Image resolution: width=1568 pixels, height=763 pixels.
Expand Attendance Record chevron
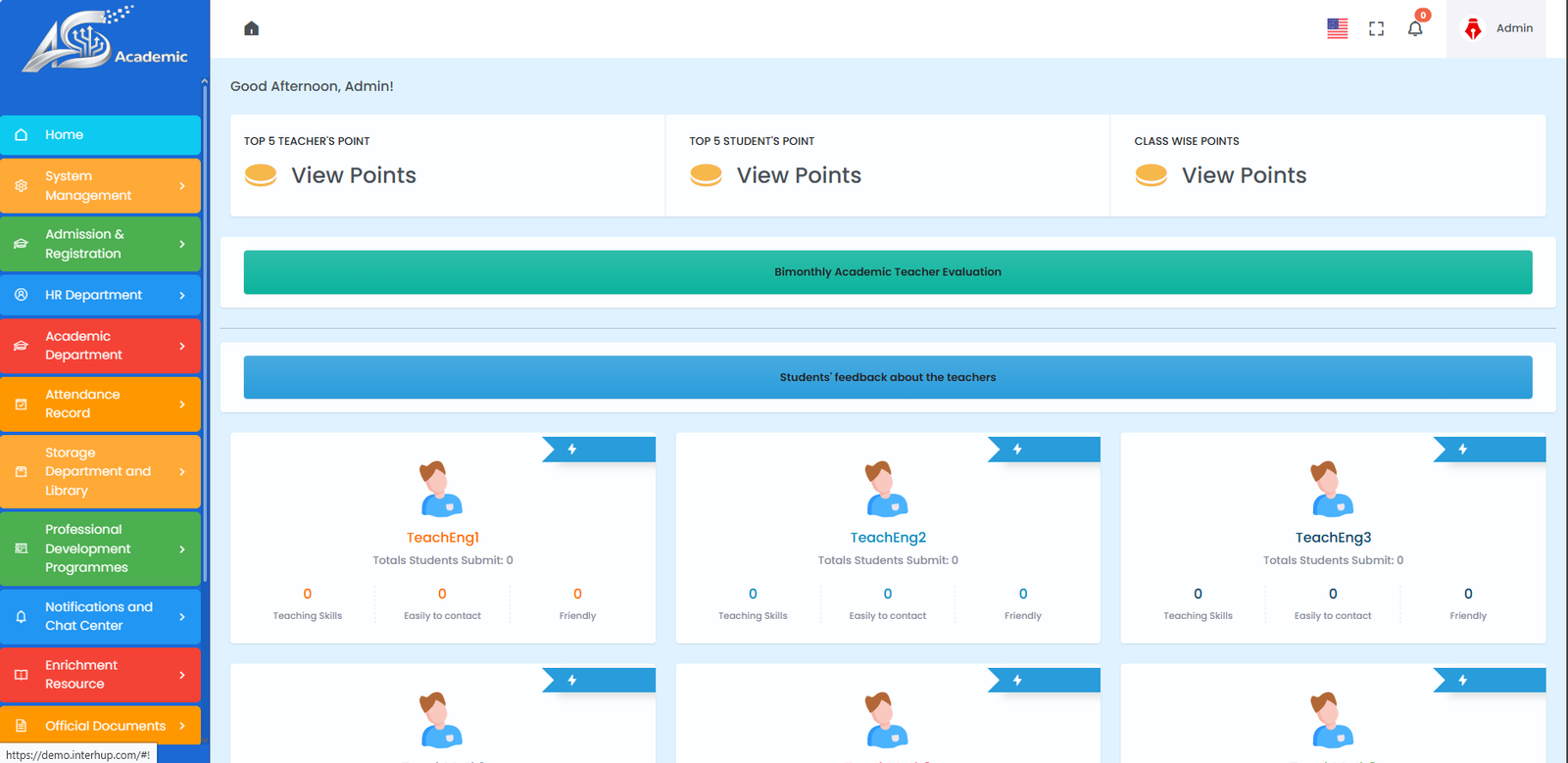tap(182, 404)
